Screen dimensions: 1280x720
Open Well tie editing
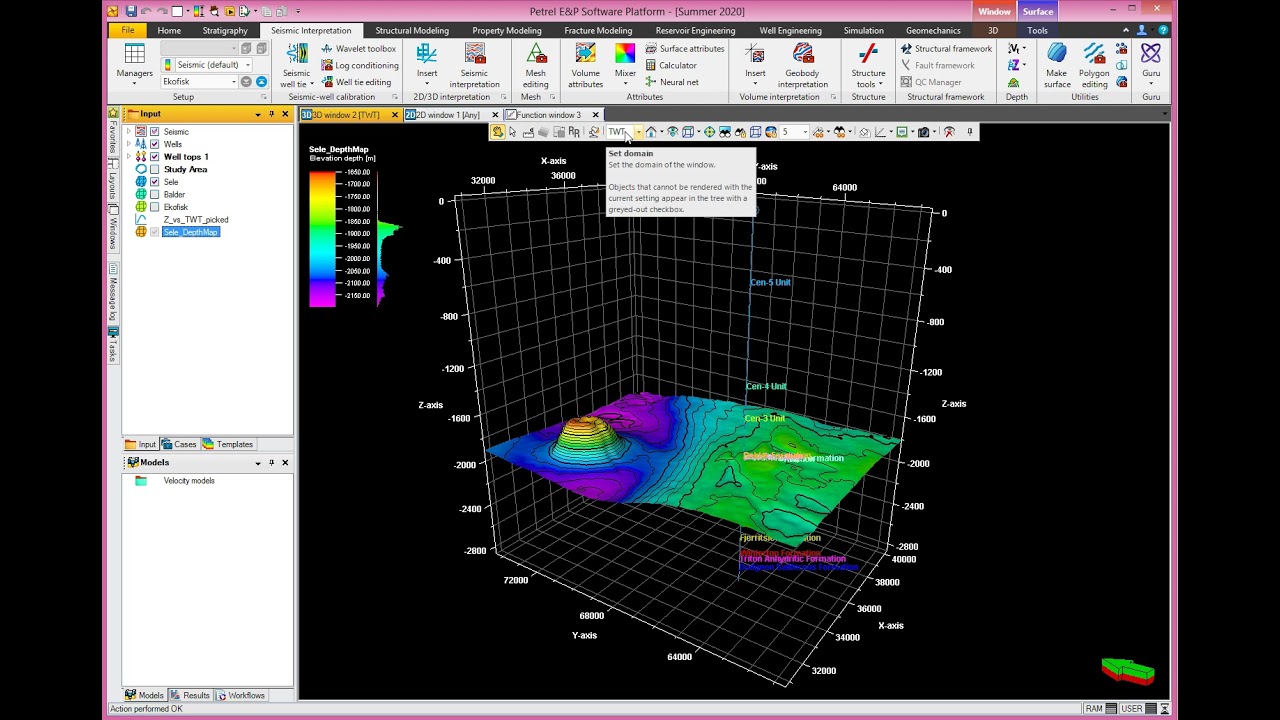click(x=356, y=82)
